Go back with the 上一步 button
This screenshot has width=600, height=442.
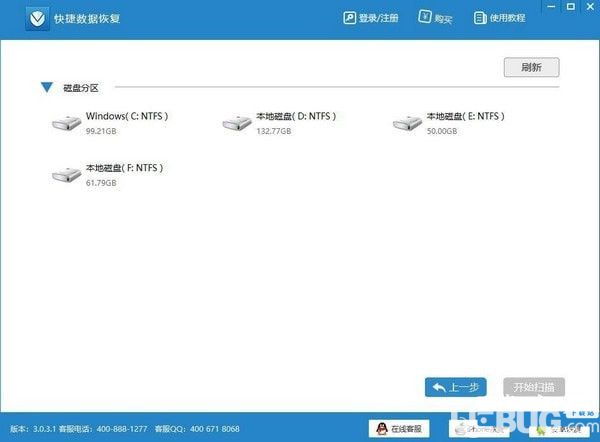coord(455,387)
